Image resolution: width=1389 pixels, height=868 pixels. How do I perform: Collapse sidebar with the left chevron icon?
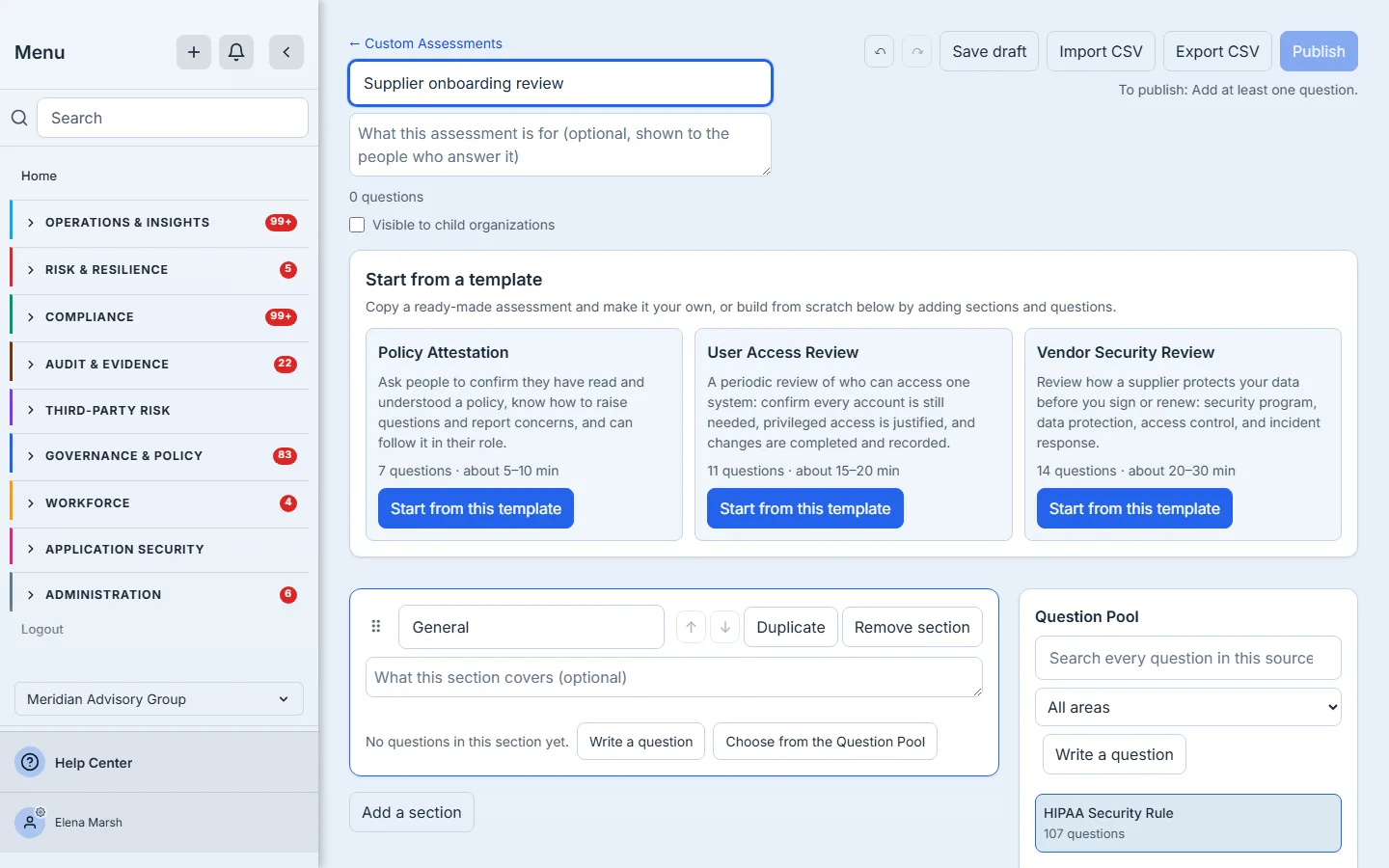coord(286,52)
